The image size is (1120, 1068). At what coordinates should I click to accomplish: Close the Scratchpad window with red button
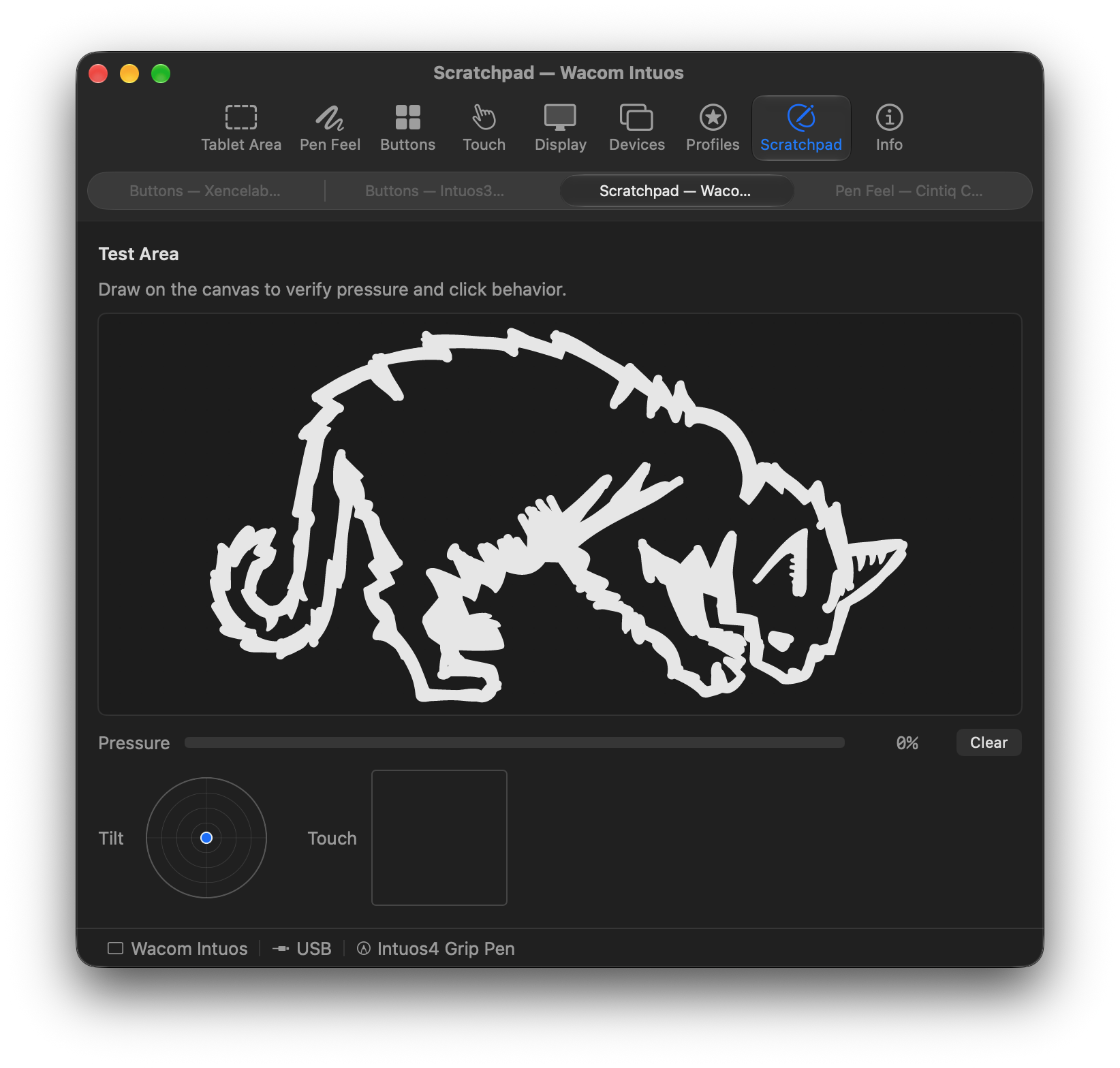pos(98,73)
